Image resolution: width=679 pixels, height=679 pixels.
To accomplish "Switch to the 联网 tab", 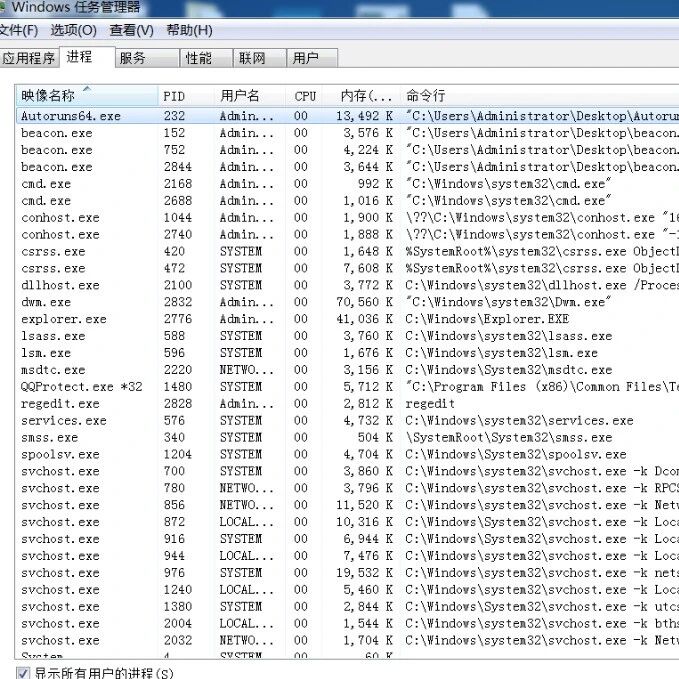I will 252,58.
